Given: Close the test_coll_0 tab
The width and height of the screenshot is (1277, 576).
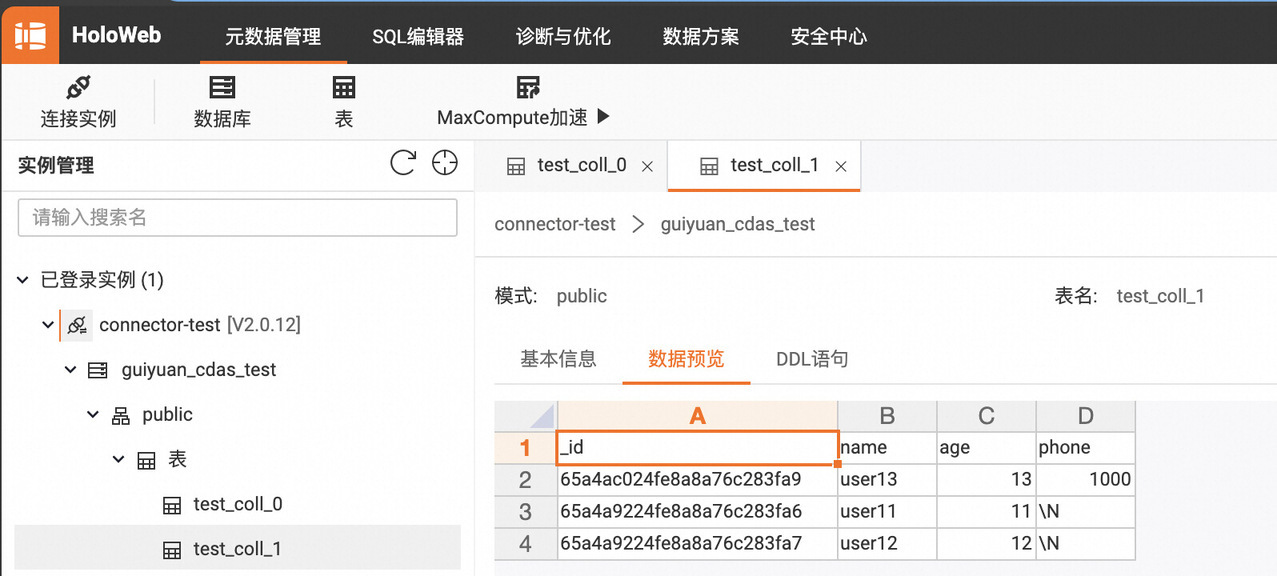Looking at the screenshot, I should click(647, 167).
